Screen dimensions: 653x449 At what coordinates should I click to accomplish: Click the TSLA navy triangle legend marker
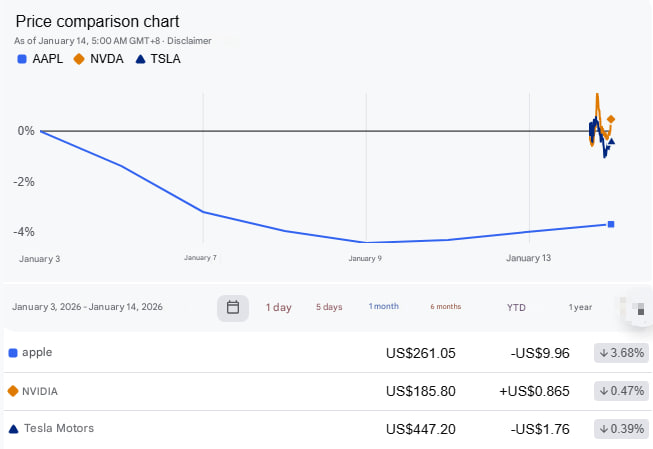point(140,59)
